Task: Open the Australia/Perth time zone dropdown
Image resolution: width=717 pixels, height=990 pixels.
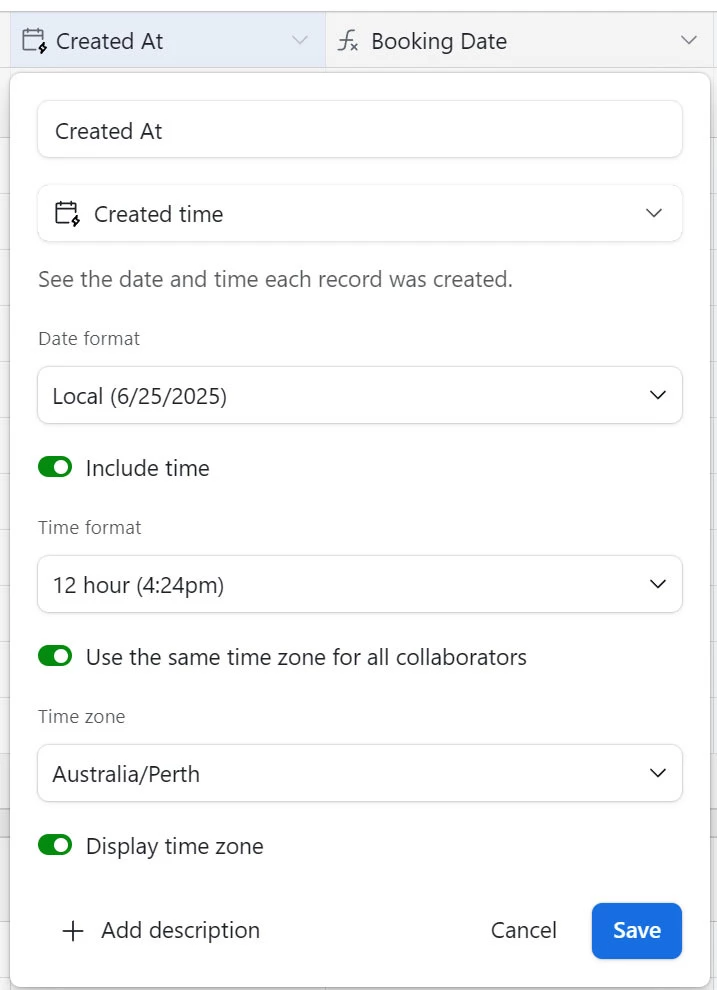Action: tap(360, 773)
